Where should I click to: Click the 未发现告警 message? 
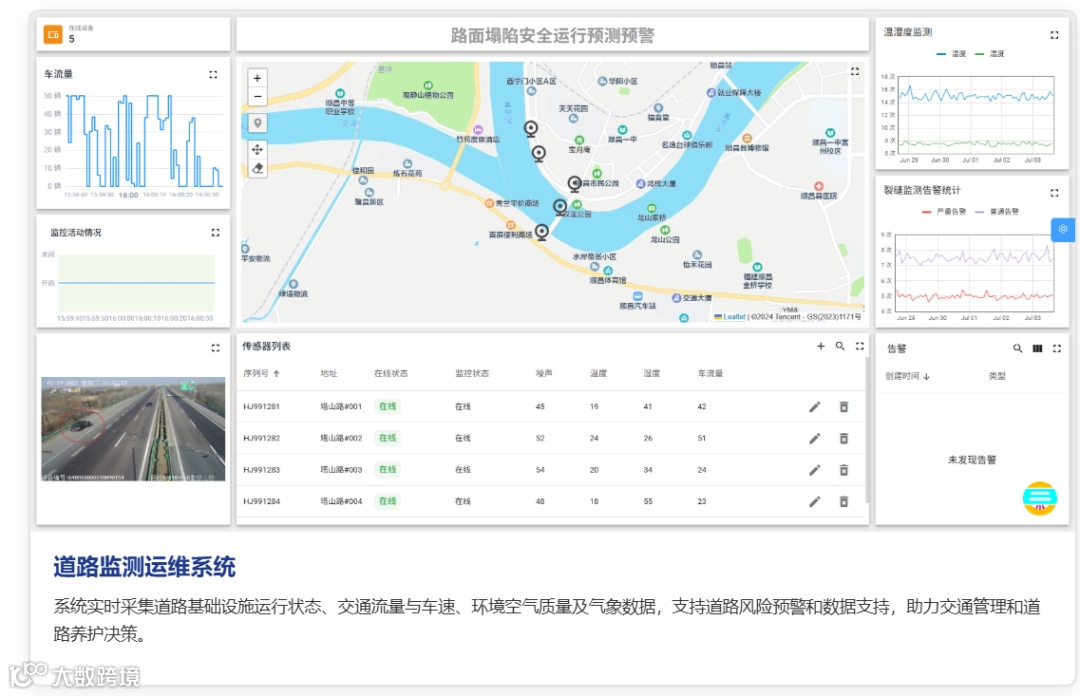pos(972,460)
